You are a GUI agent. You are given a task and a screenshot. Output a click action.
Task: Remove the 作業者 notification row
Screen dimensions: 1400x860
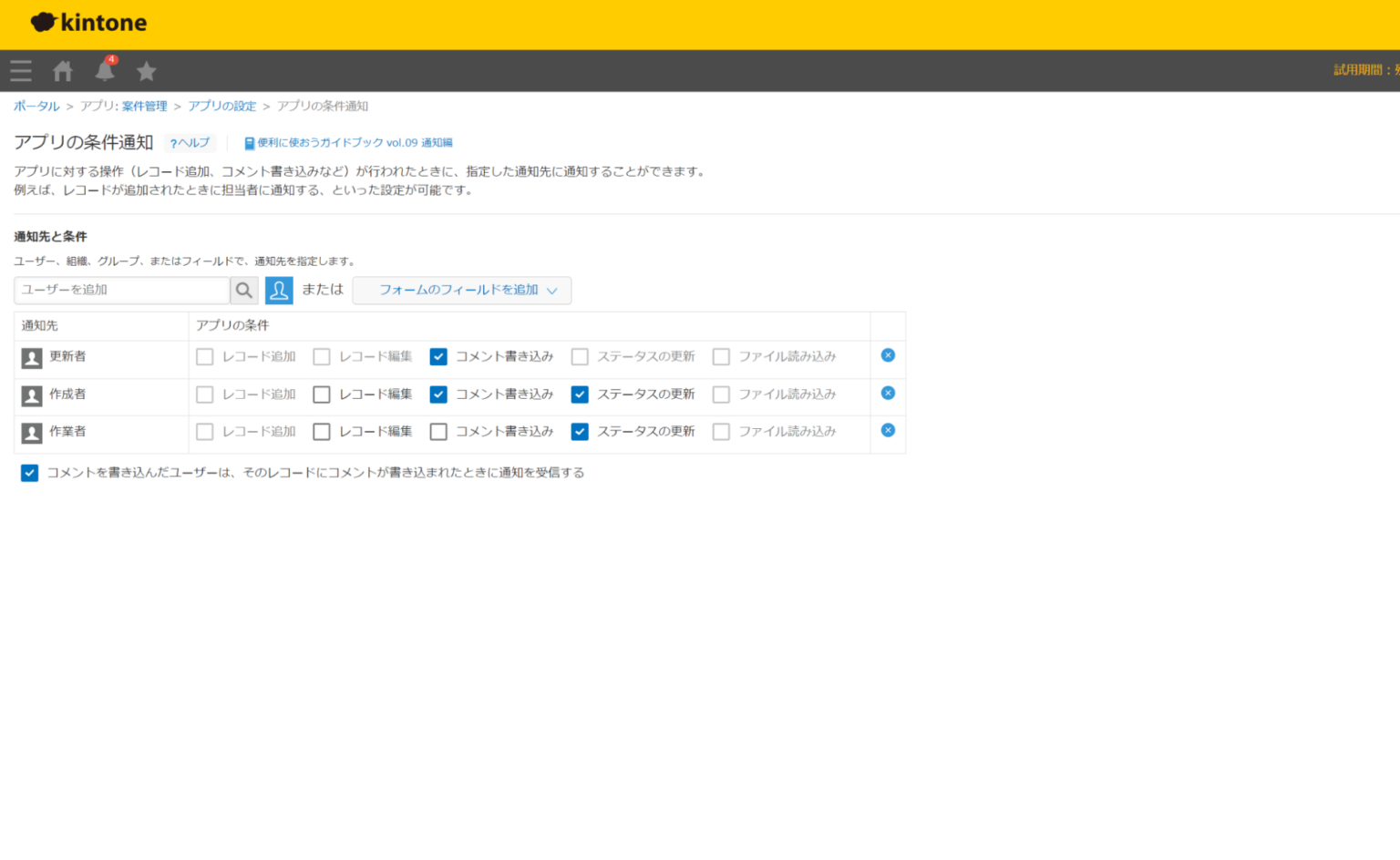[x=887, y=430]
